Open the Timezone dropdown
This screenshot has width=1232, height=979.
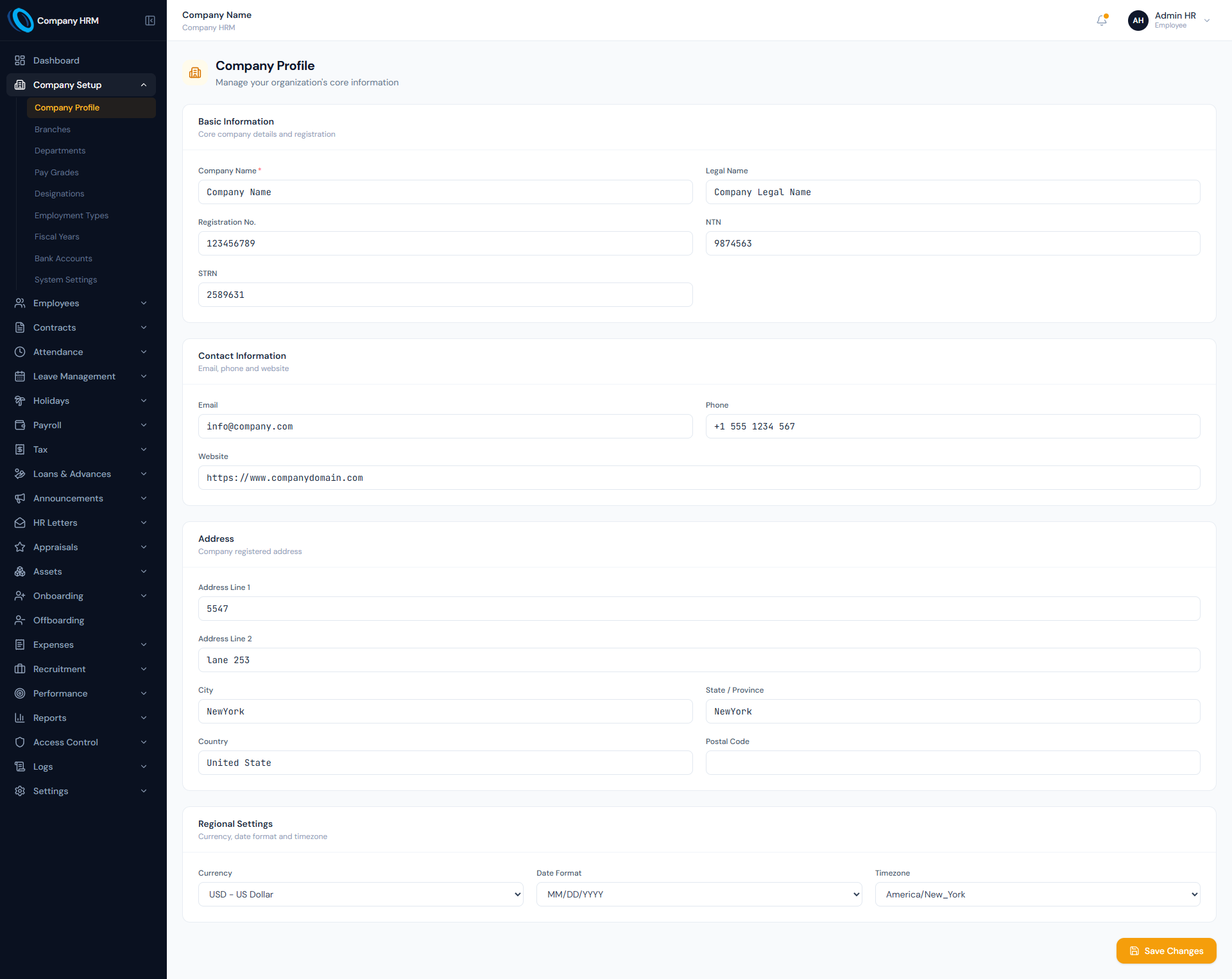pyautogui.click(x=1038, y=894)
